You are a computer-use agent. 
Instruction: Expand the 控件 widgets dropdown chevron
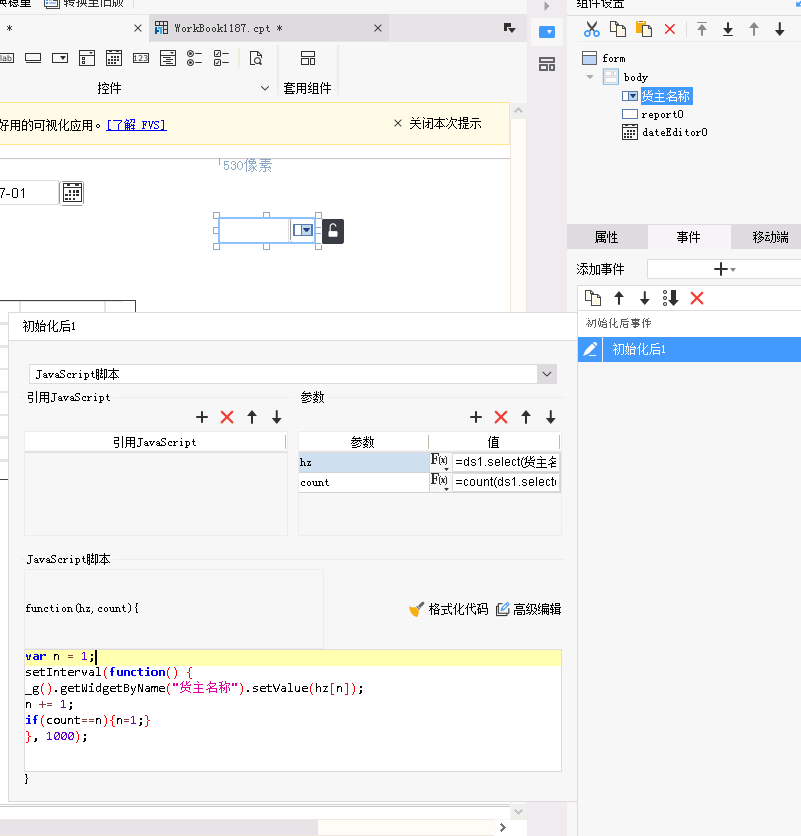[x=265, y=88]
